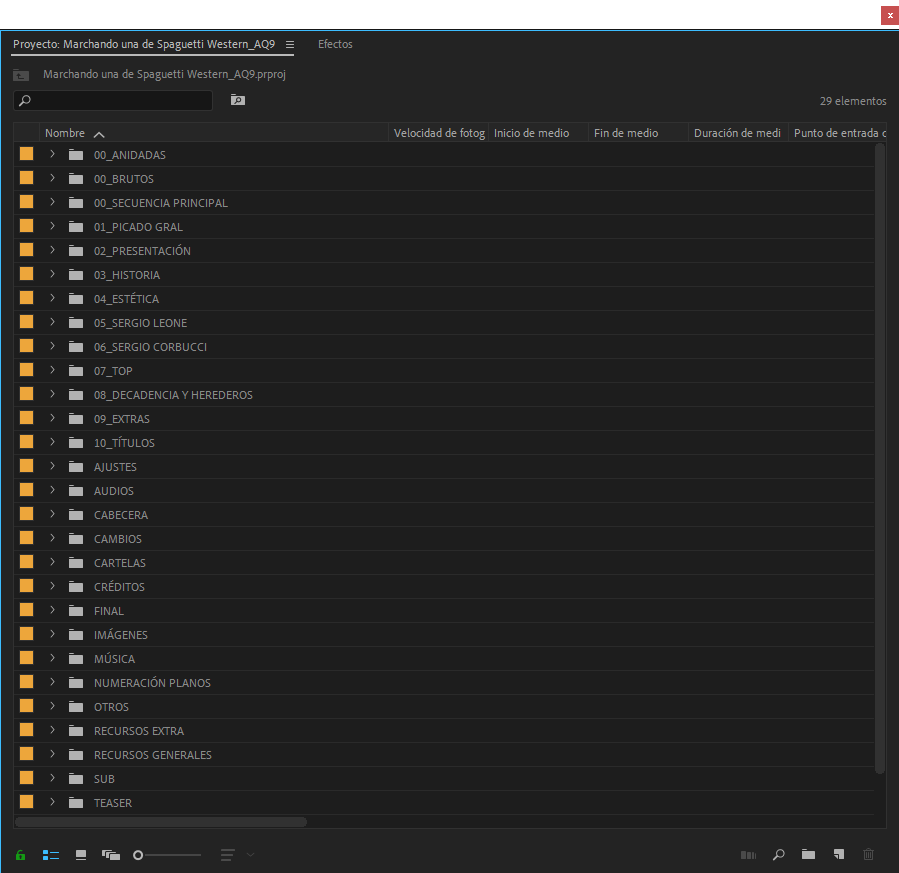Switch to list view
899x873 pixels.
tap(51, 855)
